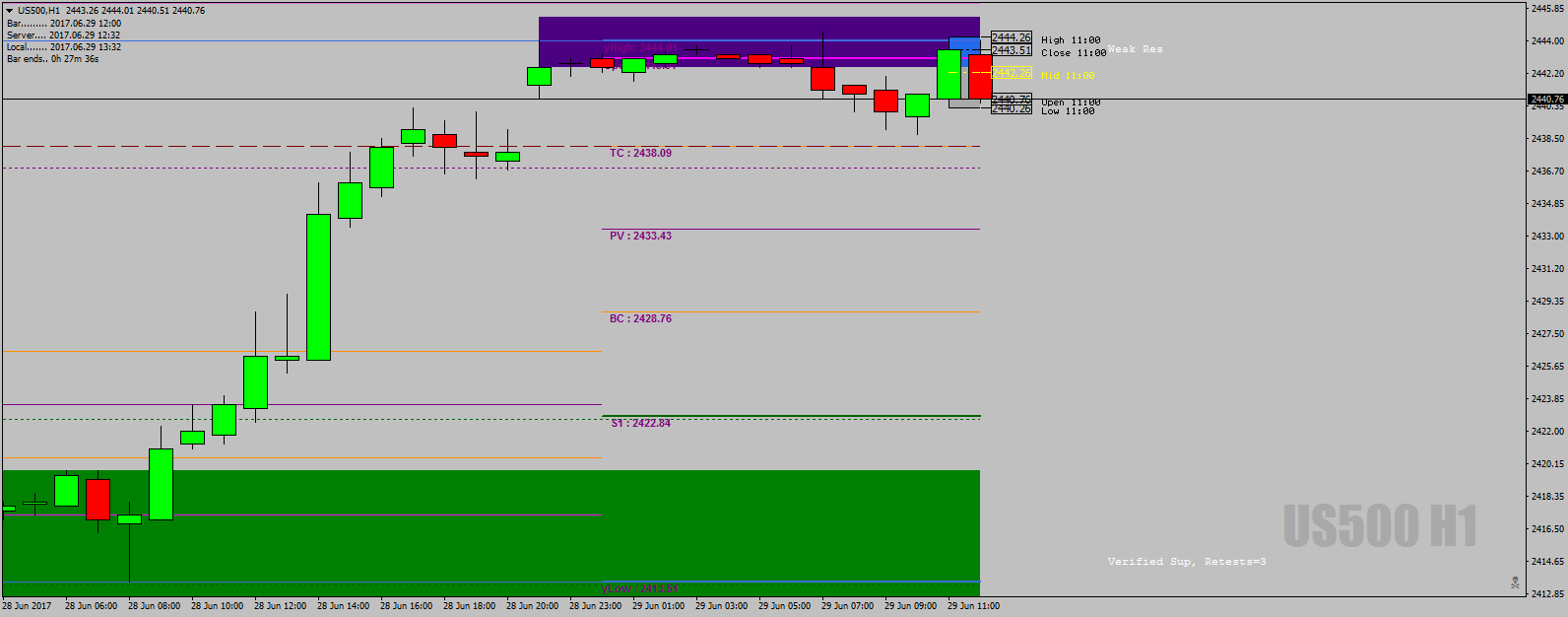Click the skull-and-crossbones icon near the price axis
1568x617 pixels.
click(x=1515, y=583)
